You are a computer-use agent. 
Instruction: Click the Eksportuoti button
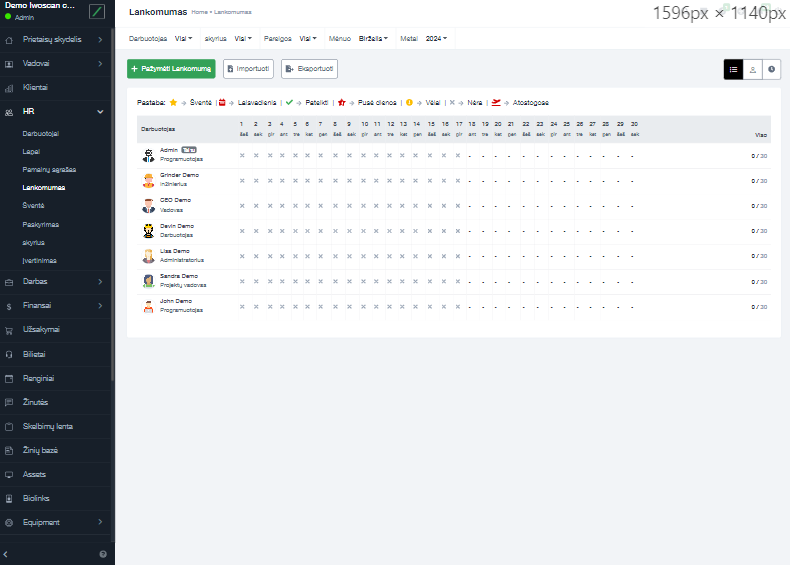pyautogui.click(x=309, y=69)
